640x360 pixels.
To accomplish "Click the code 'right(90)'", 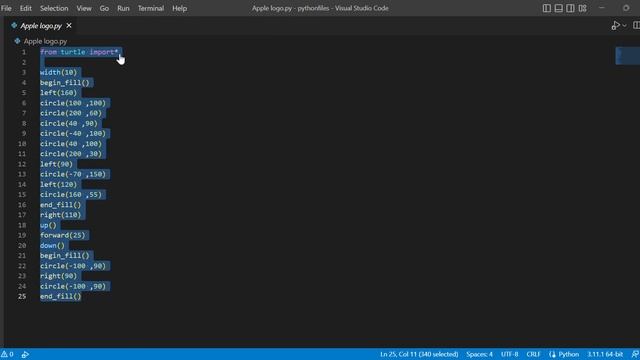I will click(58, 276).
